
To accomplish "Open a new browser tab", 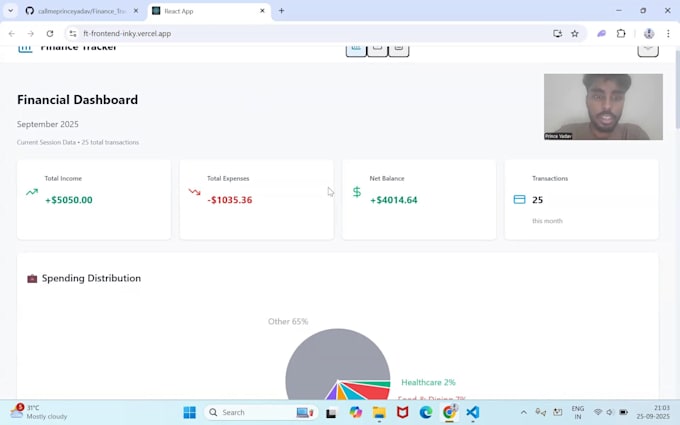I will pyautogui.click(x=281, y=11).
